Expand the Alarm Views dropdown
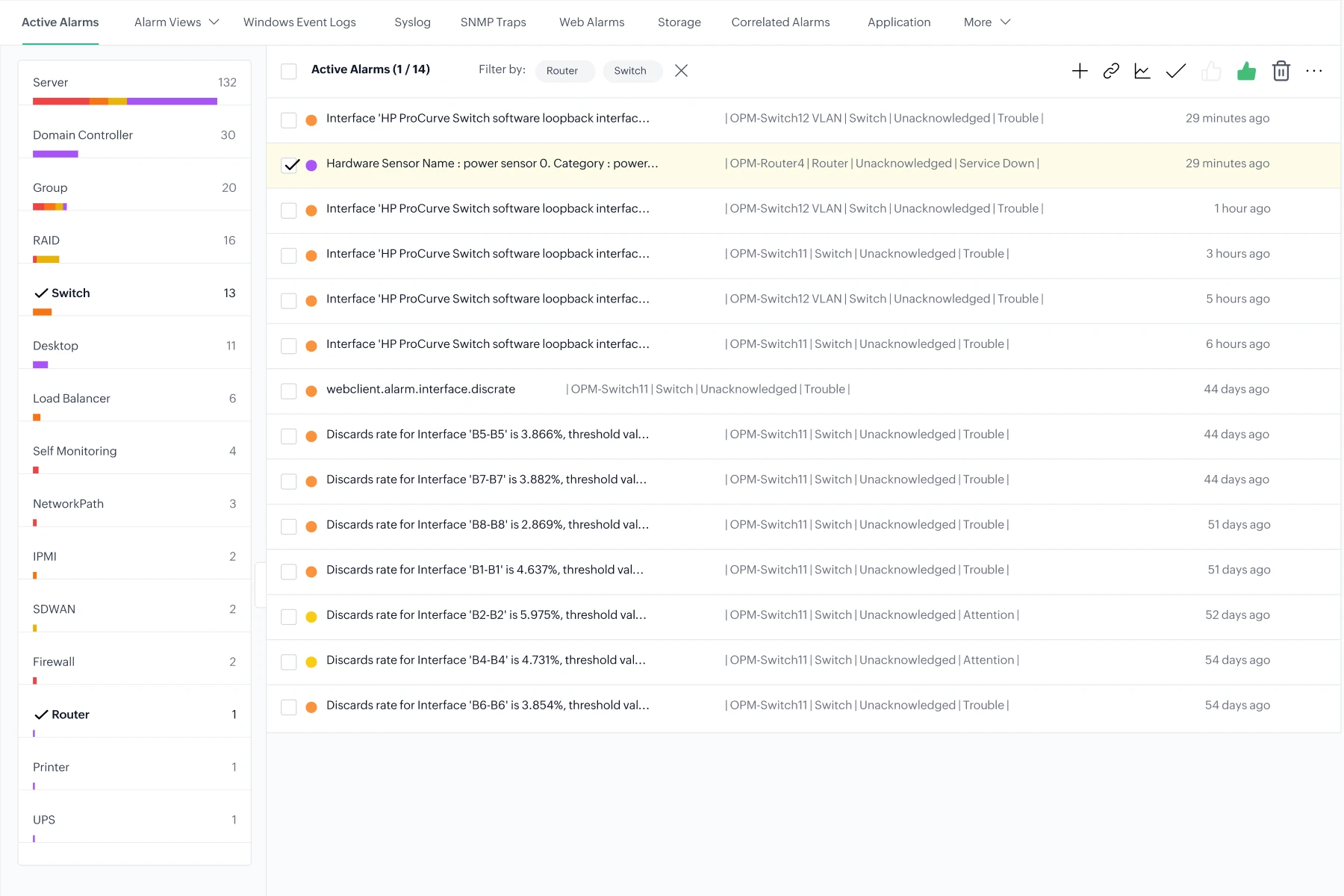 [x=176, y=22]
